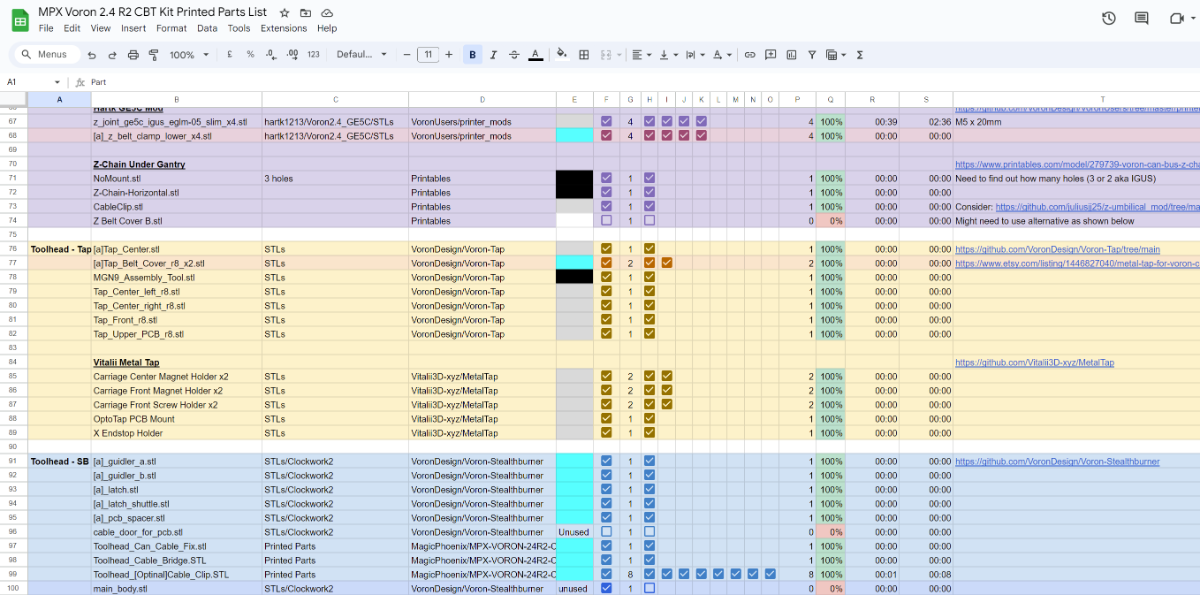Untick column F checkbox for NoMount.stl
The width and height of the screenshot is (1200, 595).
(x=606, y=178)
